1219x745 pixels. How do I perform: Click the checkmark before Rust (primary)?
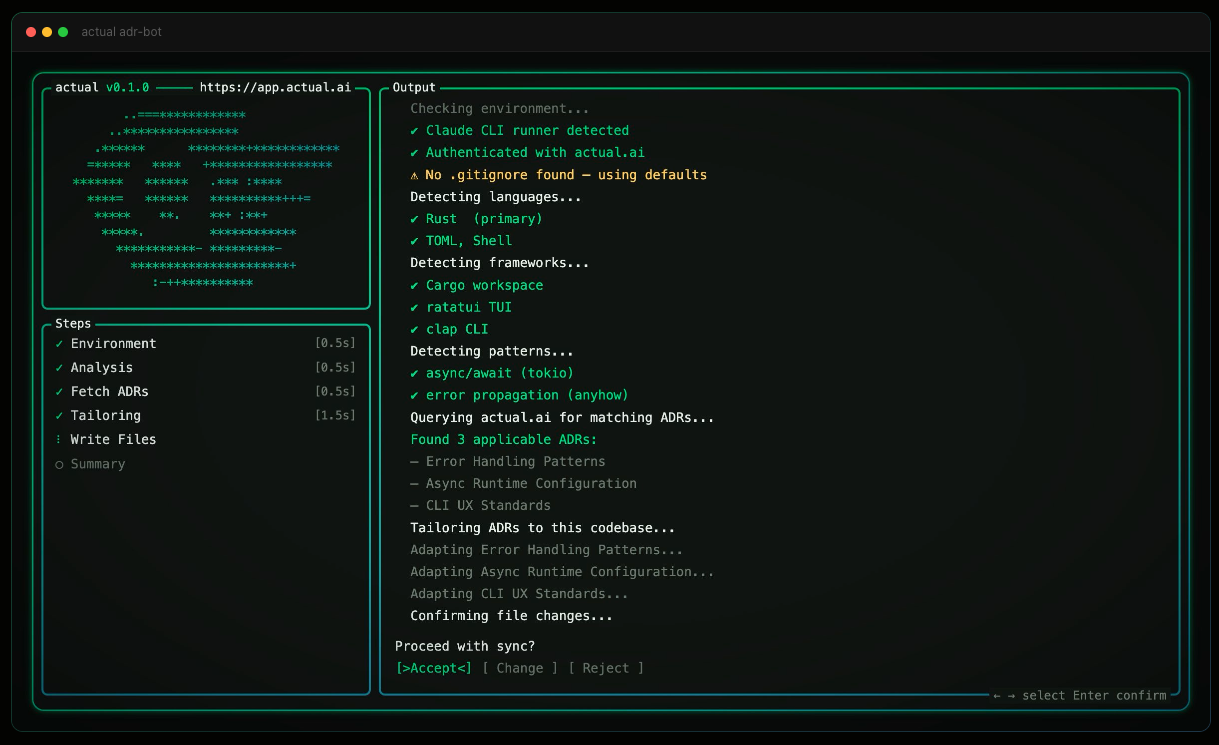[414, 218]
